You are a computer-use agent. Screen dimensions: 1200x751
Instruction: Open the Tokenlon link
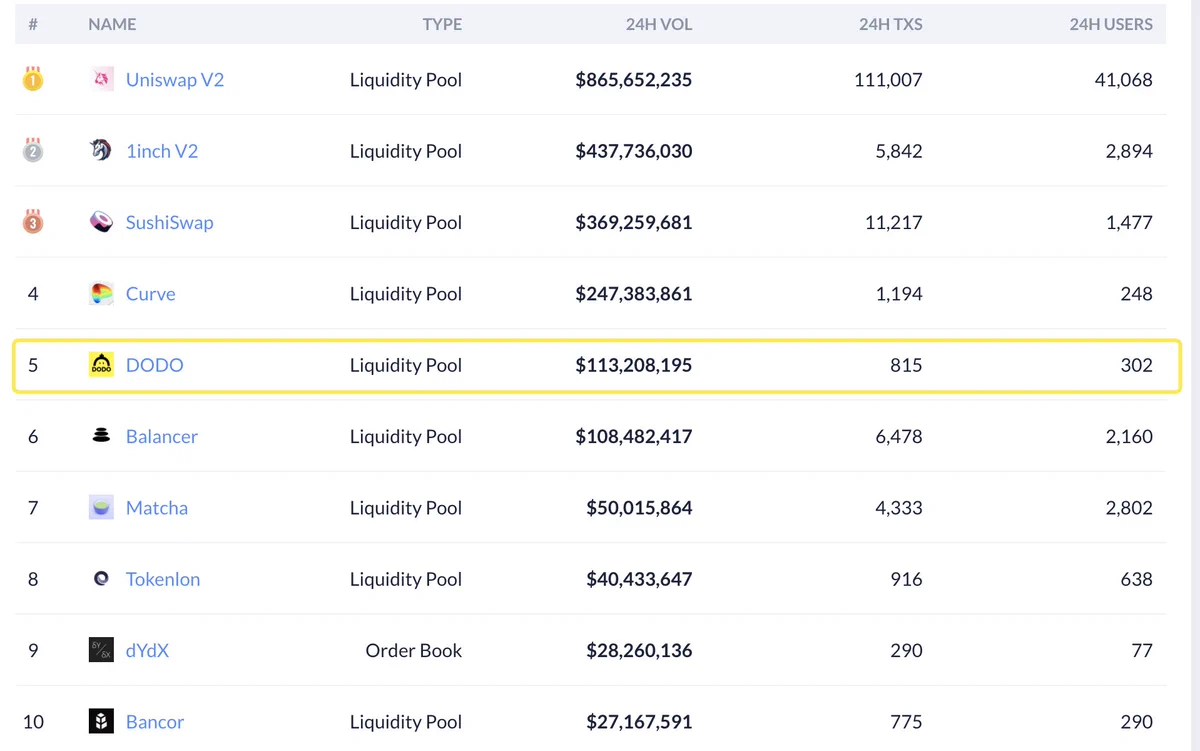(x=163, y=579)
